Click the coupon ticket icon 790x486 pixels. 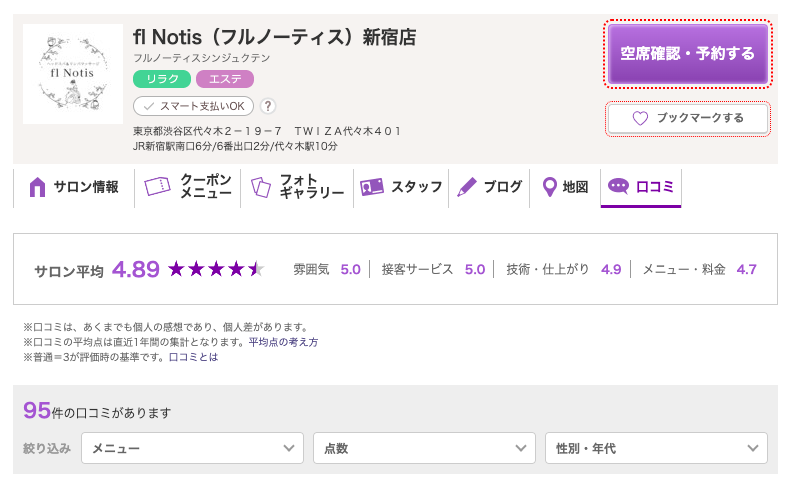tap(157, 187)
